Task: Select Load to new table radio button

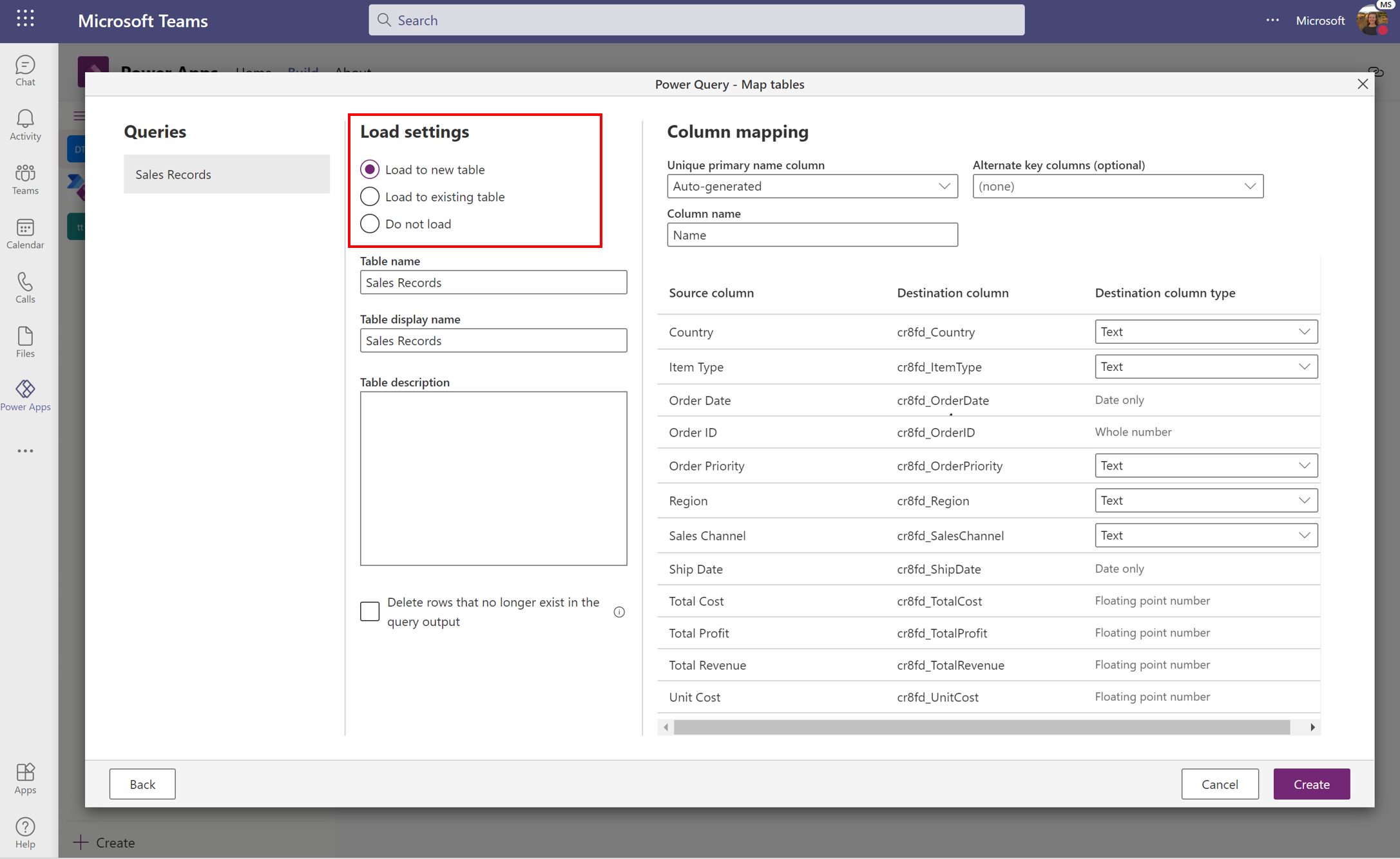Action: (369, 169)
